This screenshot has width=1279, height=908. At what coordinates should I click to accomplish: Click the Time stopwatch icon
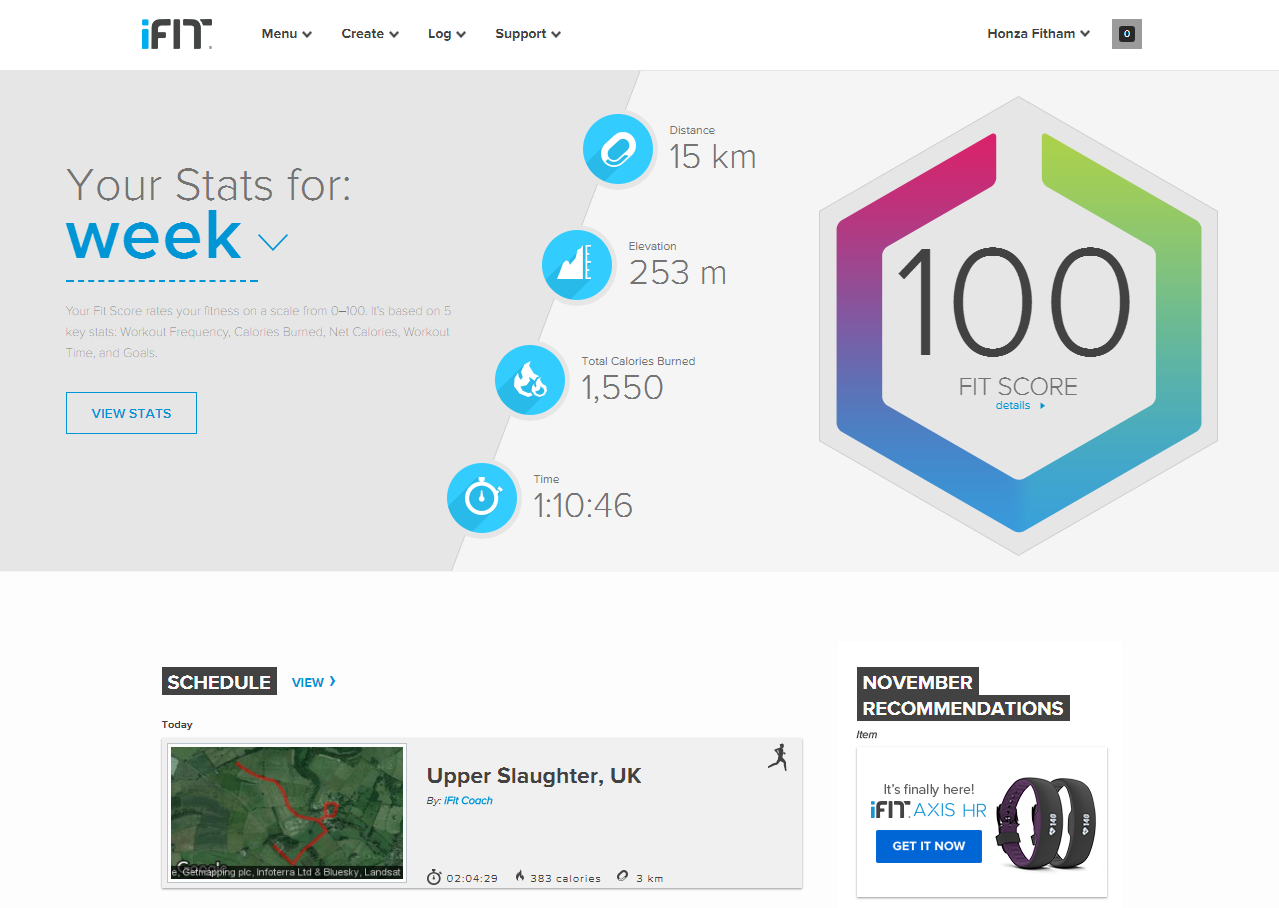point(482,497)
